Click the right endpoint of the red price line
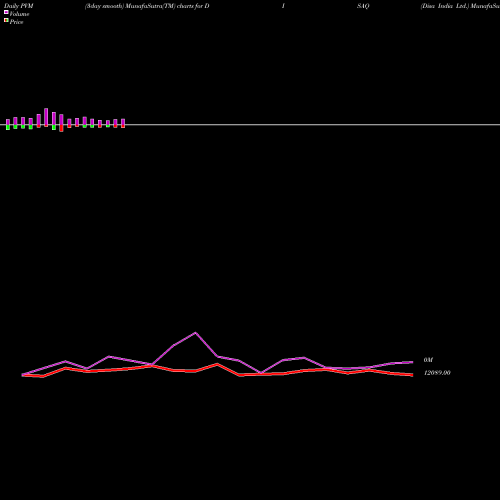Viewport: 500px width, 500px height. point(412,375)
